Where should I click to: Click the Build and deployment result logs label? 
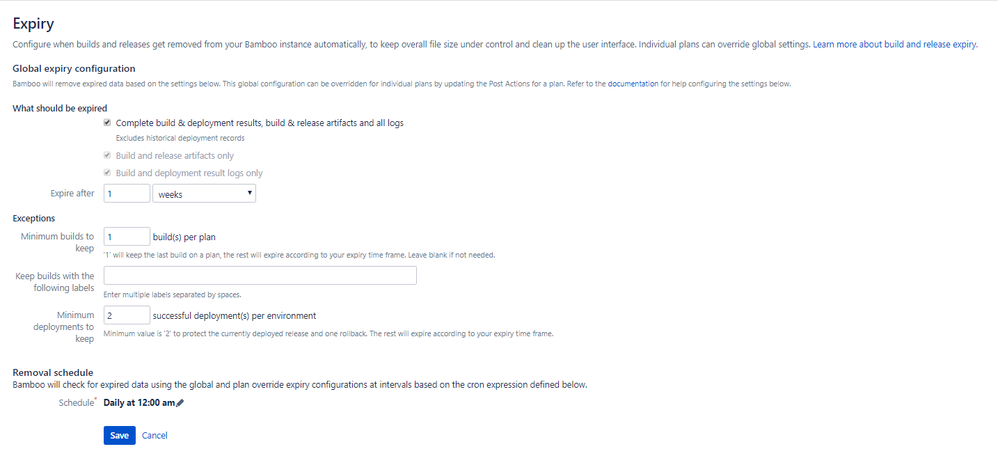coord(189,173)
